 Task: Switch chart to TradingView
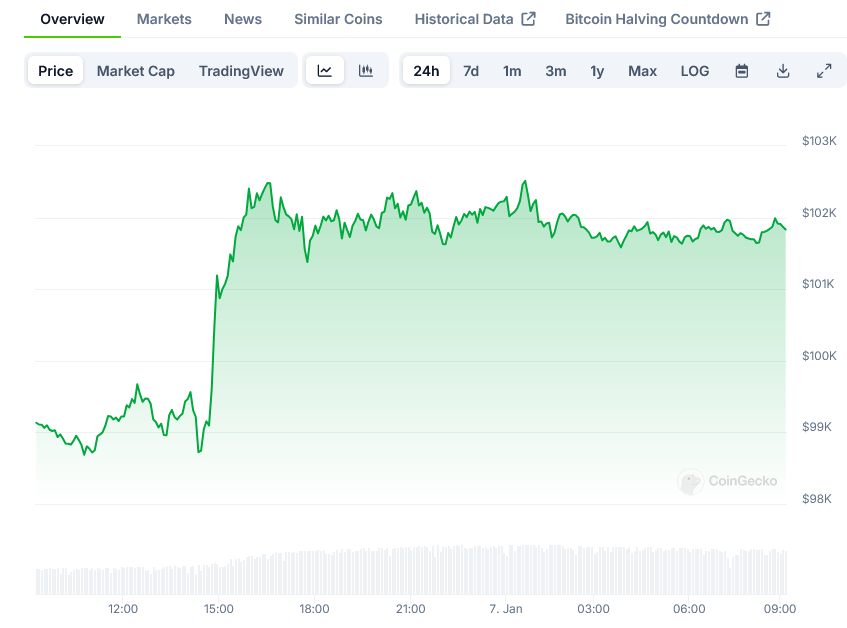[241, 71]
